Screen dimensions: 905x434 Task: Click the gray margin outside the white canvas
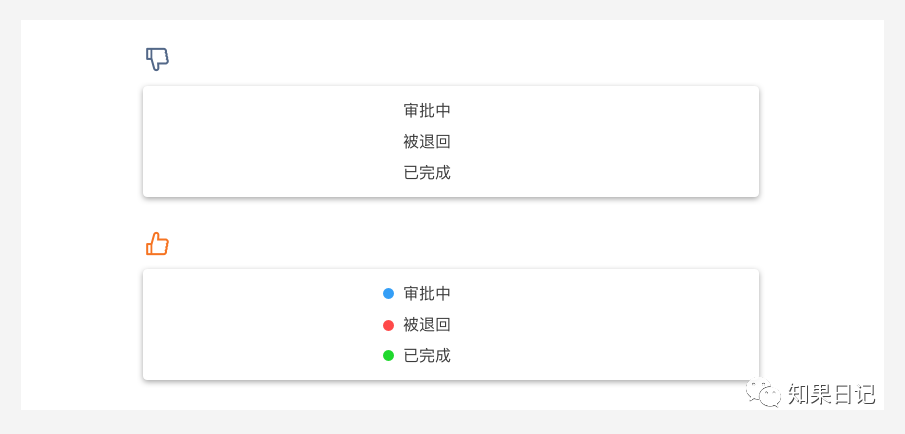click(x=10, y=217)
